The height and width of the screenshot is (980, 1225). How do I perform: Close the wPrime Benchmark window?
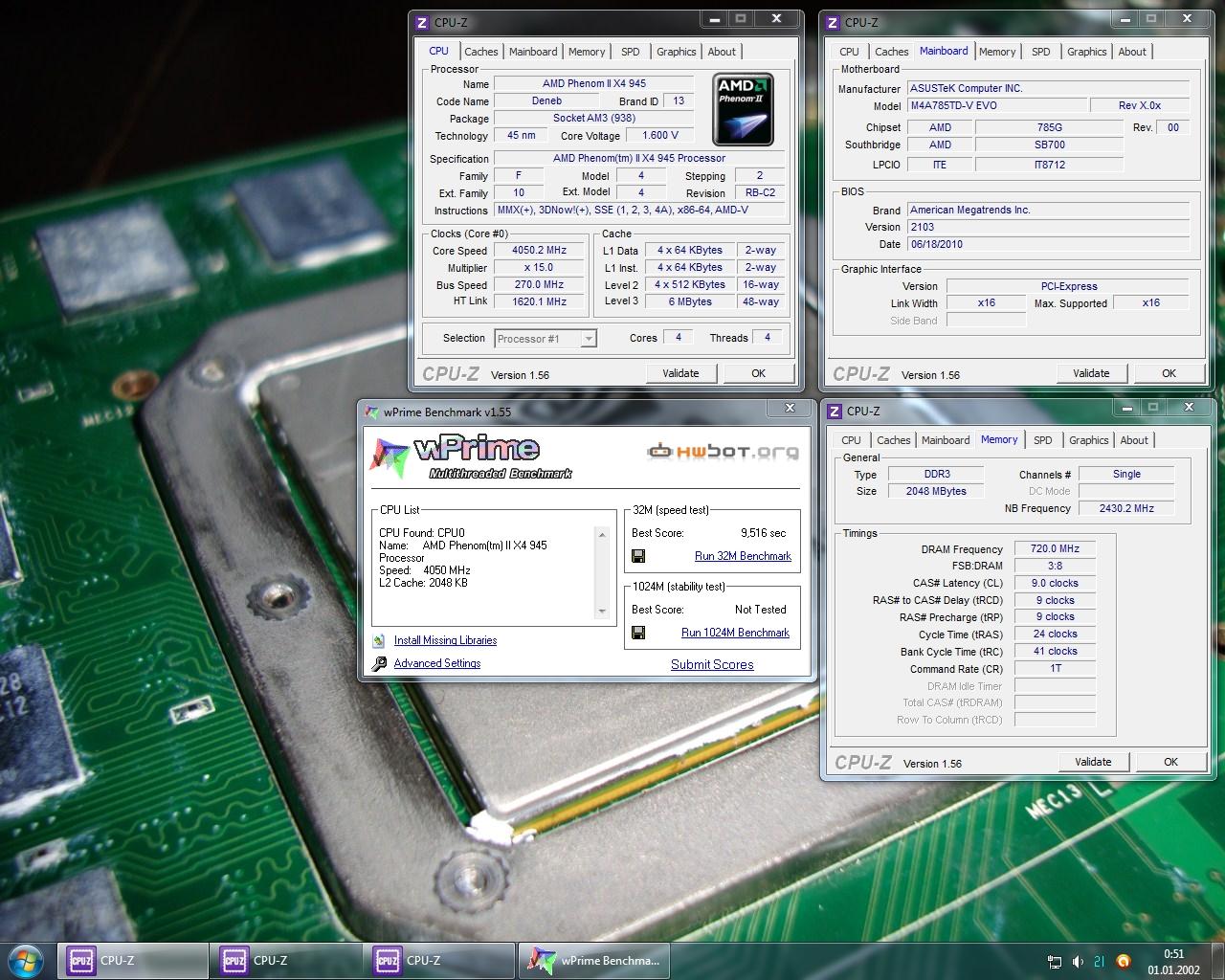(x=790, y=408)
